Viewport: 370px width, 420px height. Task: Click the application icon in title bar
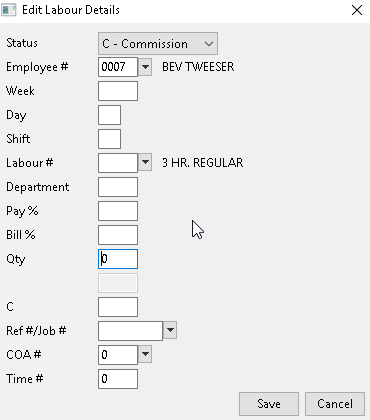click(9, 10)
